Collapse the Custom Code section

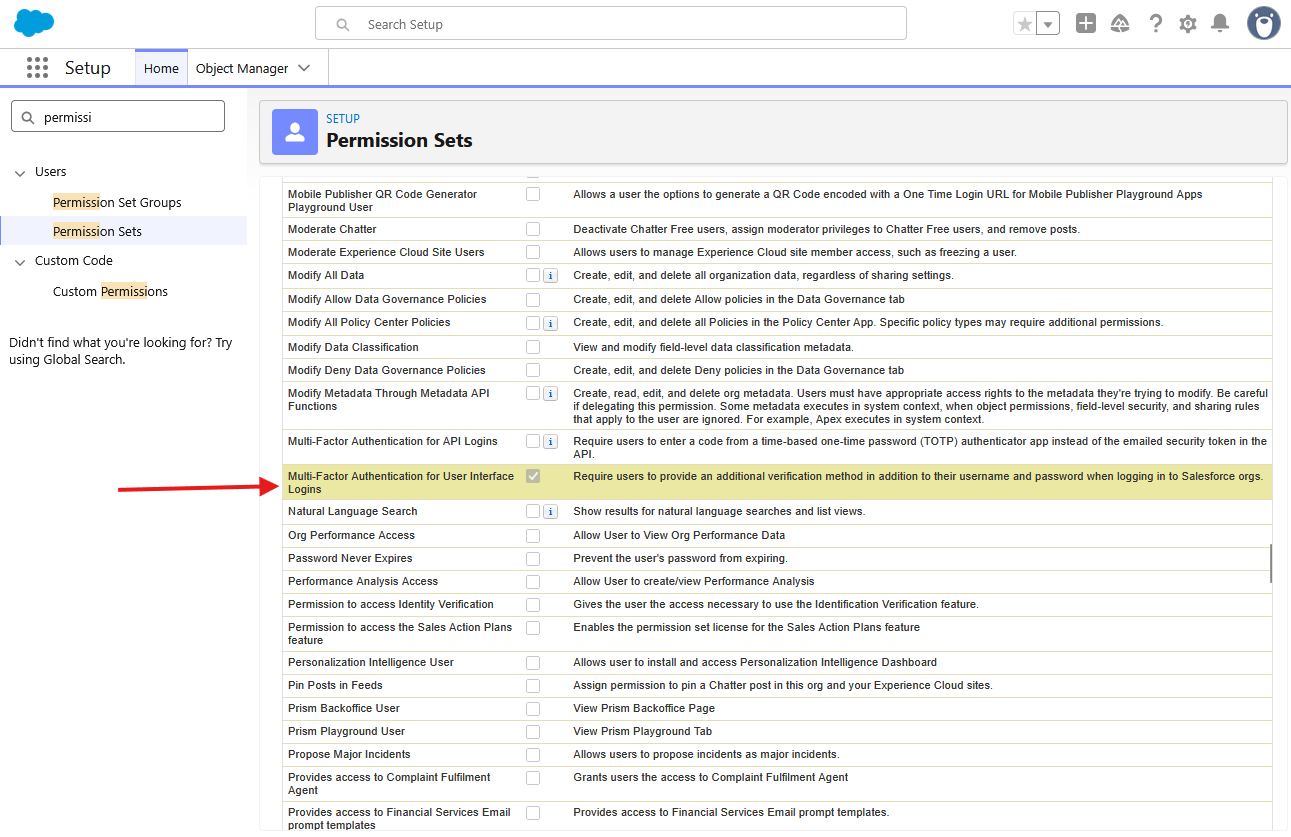point(21,262)
